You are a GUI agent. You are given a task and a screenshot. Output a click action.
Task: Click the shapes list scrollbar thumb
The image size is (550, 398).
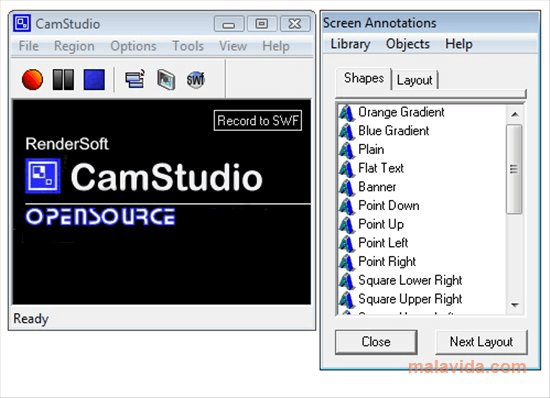[x=515, y=169]
